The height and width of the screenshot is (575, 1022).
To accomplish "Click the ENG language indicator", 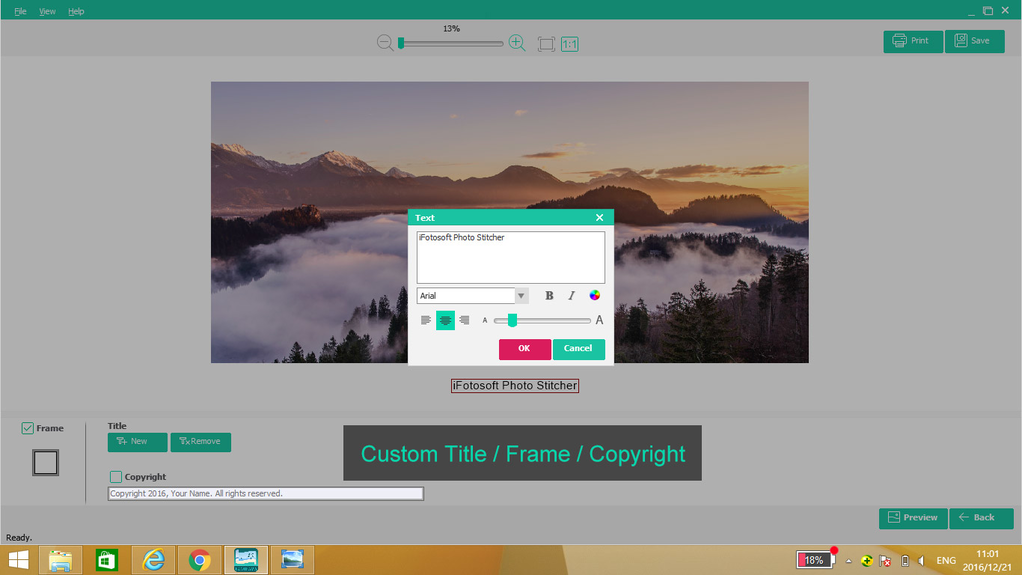I will [x=946, y=561].
